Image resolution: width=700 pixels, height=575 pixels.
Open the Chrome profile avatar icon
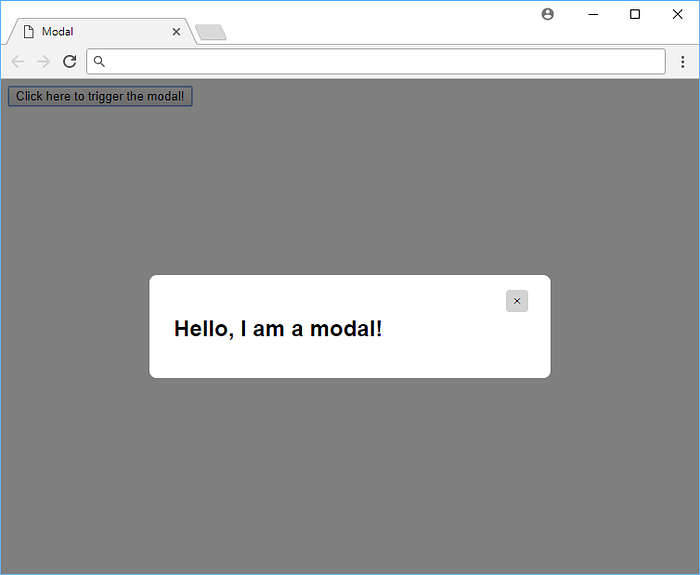pos(547,14)
